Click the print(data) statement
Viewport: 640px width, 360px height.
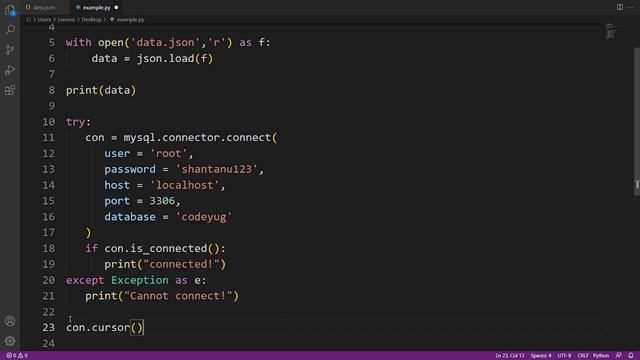(101, 90)
